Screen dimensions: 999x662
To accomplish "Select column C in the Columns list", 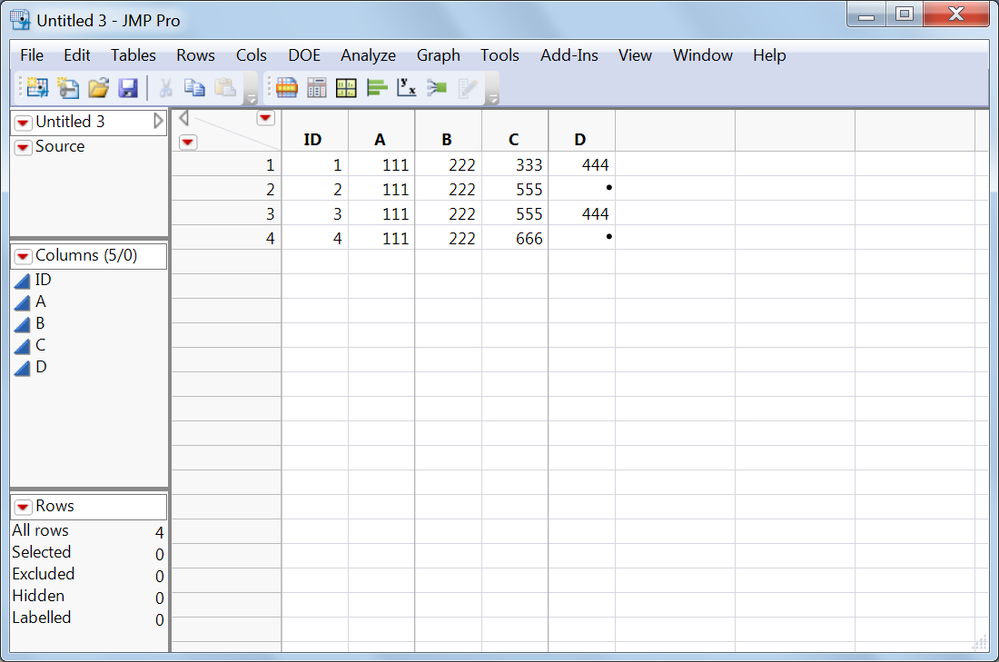I will [40, 345].
